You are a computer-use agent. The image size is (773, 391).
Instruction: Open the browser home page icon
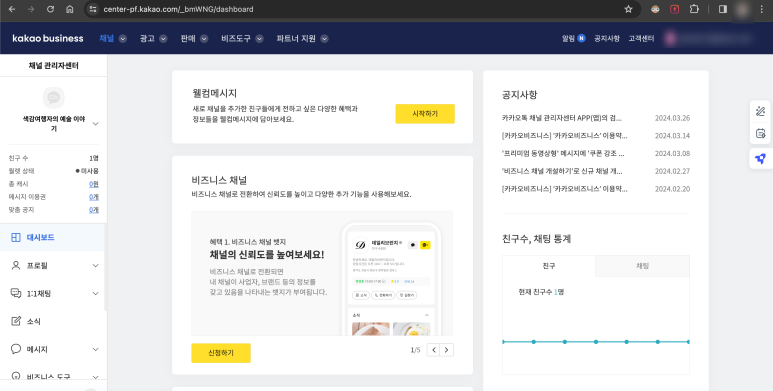click(x=70, y=9)
